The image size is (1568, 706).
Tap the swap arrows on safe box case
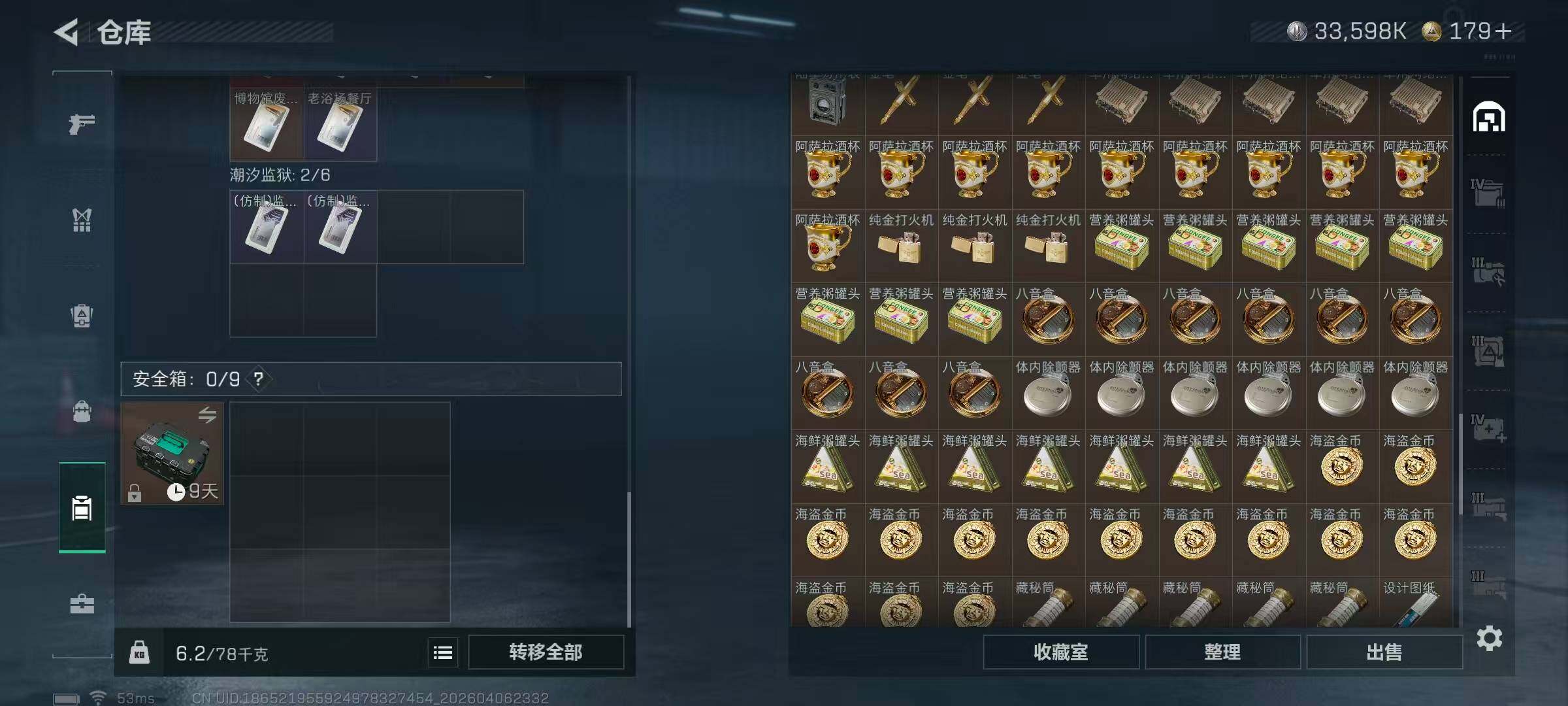click(x=207, y=414)
